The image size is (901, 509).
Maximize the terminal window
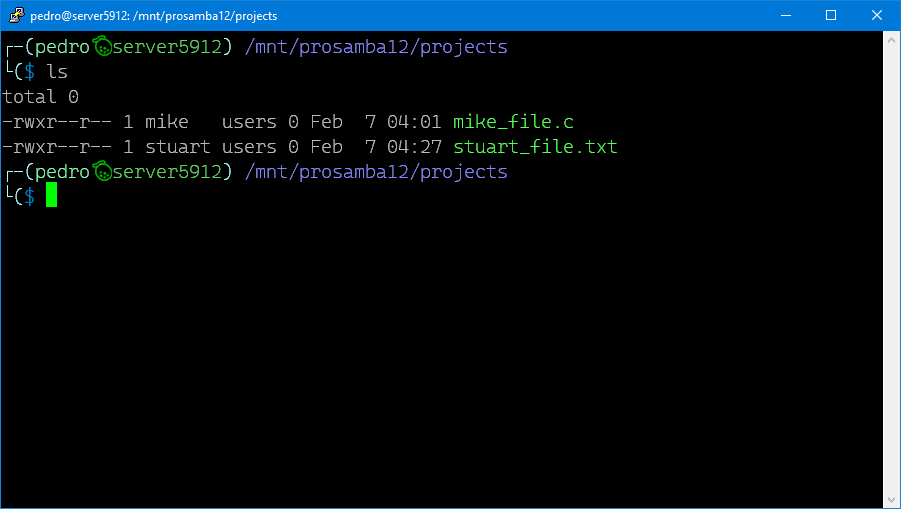click(x=831, y=15)
